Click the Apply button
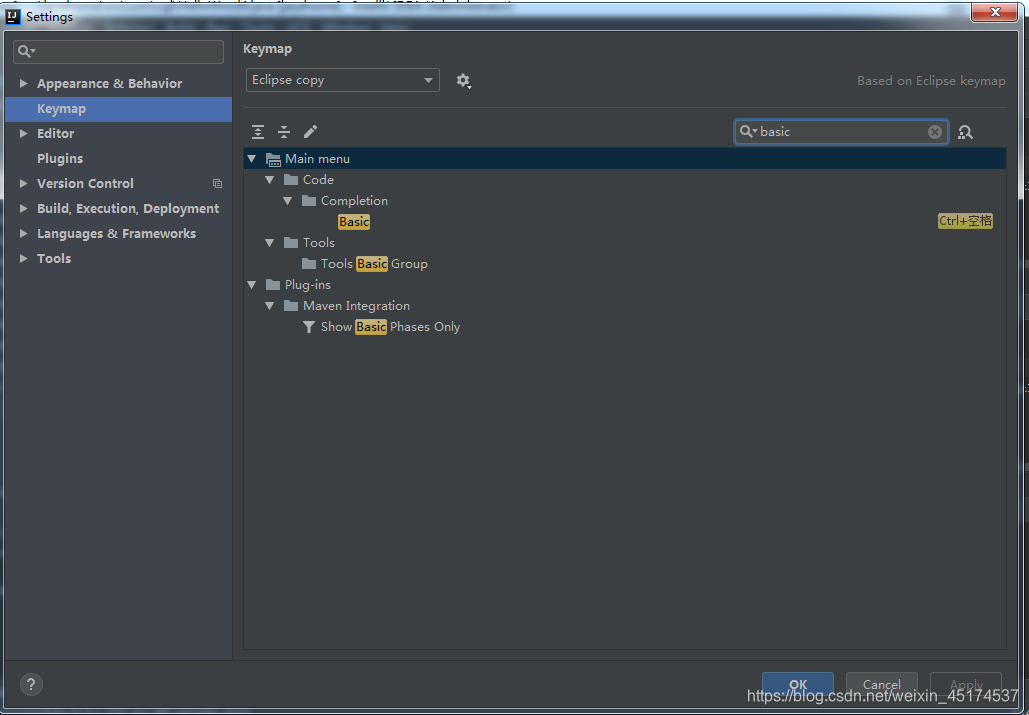This screenshot has width=1029, height=715. pyautogui.click(x=965, y=684)
